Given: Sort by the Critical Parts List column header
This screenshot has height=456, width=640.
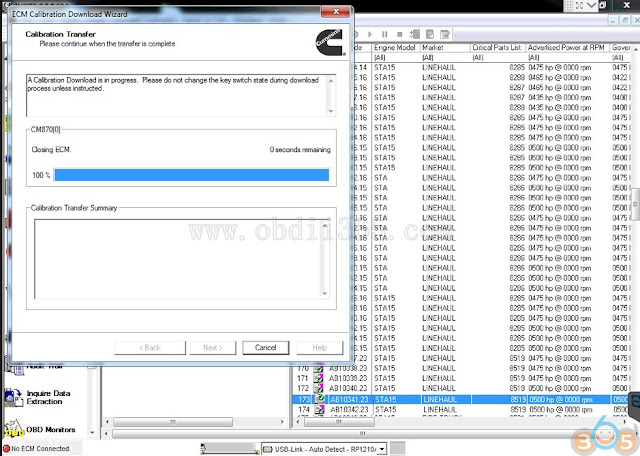Looking at the screenshot, I should (497, 48).
